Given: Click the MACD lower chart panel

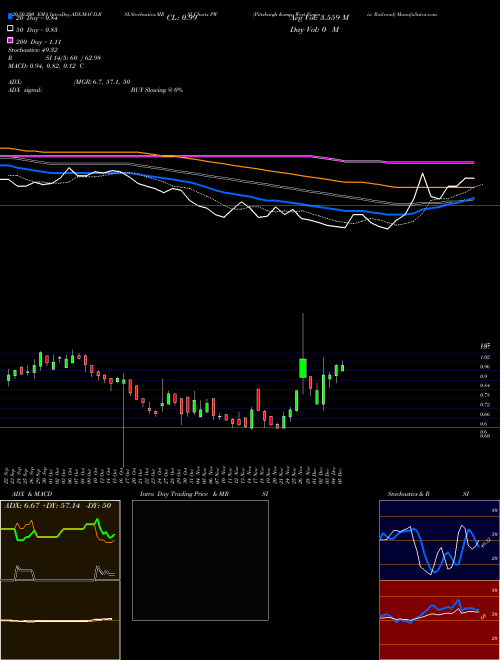Looking at the screenshot, I should (60, 620).
